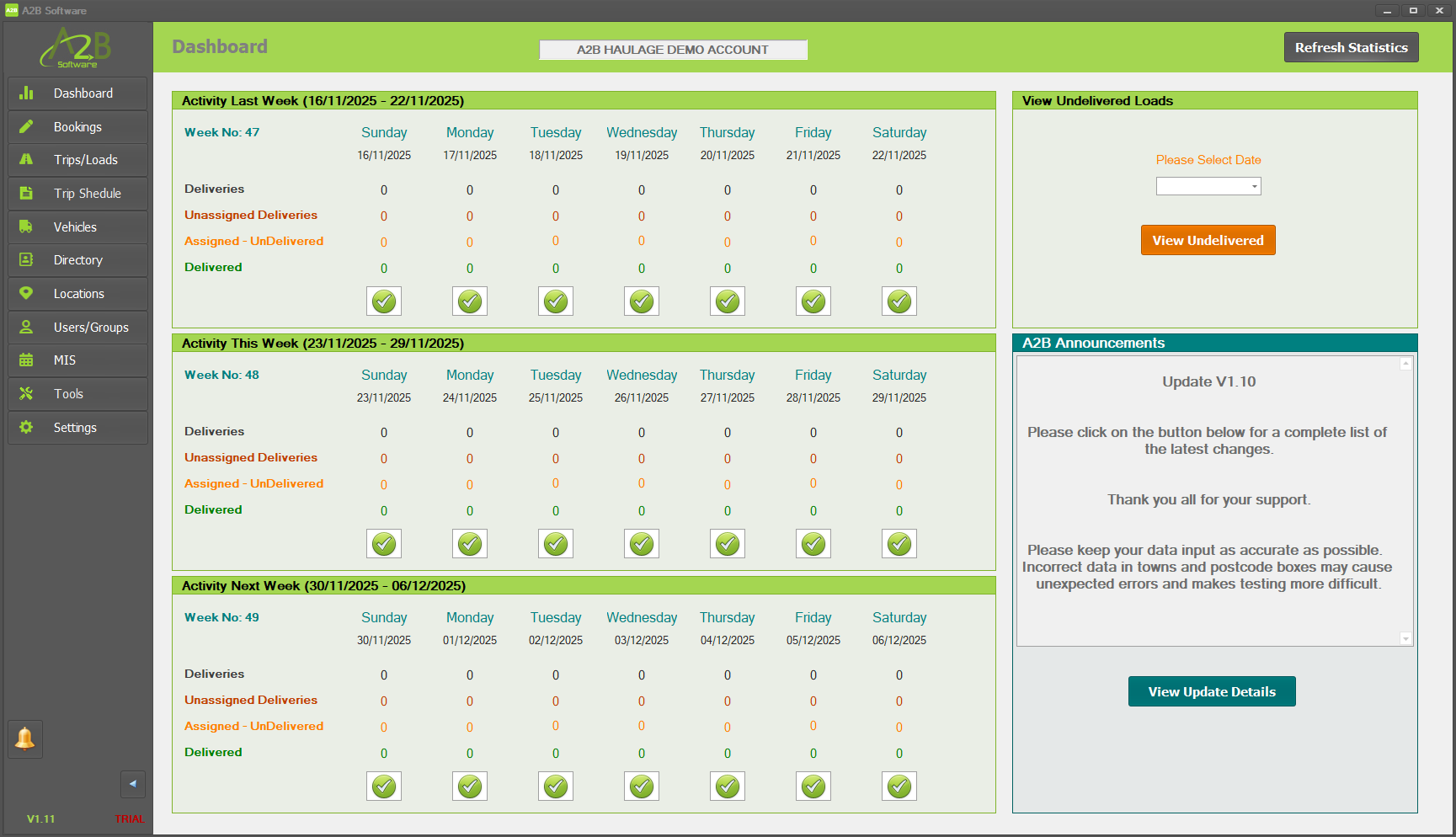Click the A2B Haulage Demo Account field
This screenshot has height=837, width=1456.
(x=673, y=50)
